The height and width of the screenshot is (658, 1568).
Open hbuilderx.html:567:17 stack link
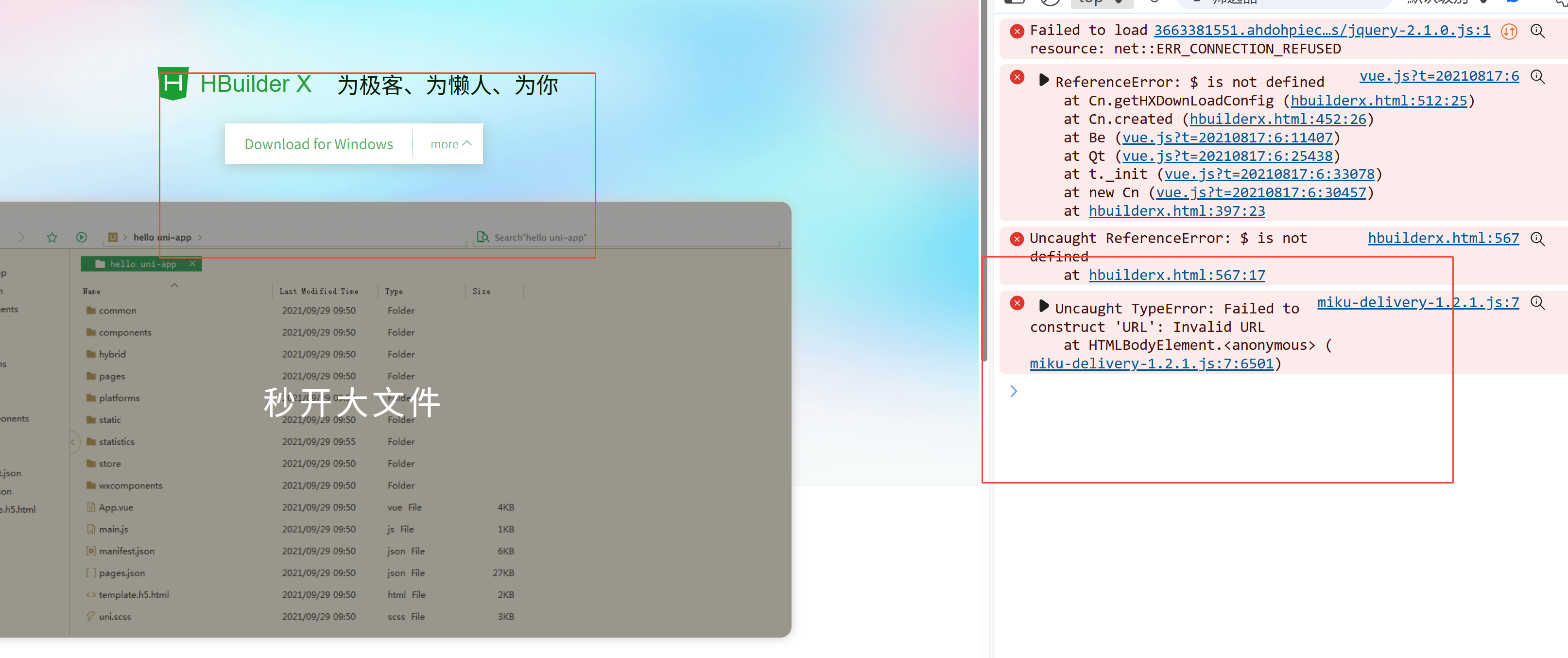pyautogui.click(x=1177, y=275)
